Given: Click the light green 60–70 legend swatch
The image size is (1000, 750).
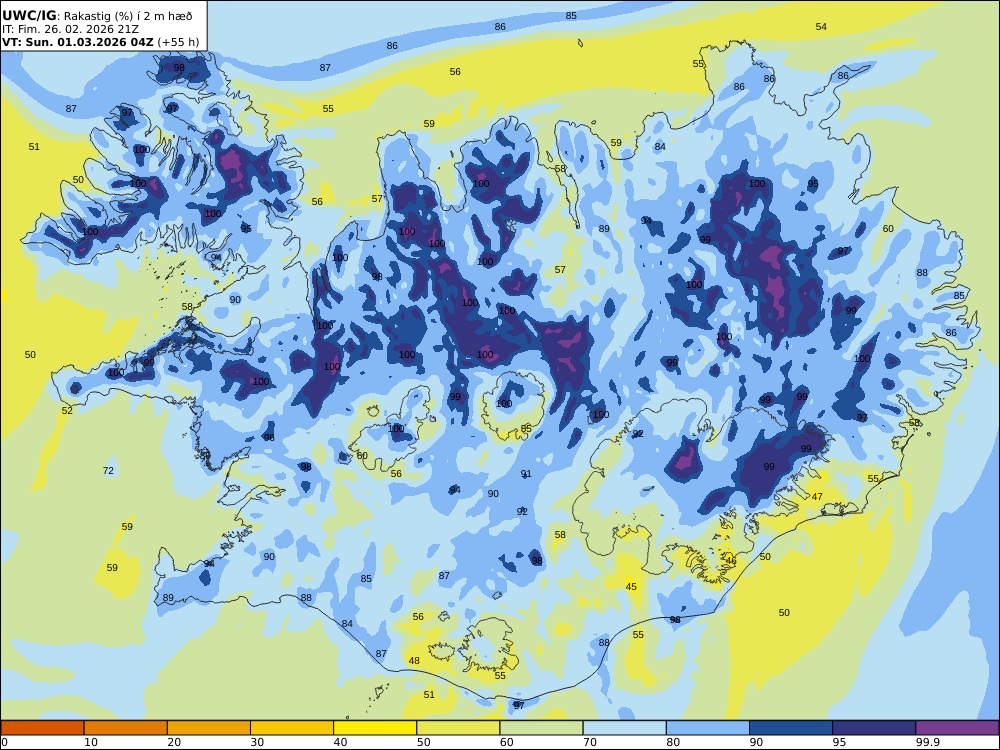Looking at the screenshot, I should (541, 728).
